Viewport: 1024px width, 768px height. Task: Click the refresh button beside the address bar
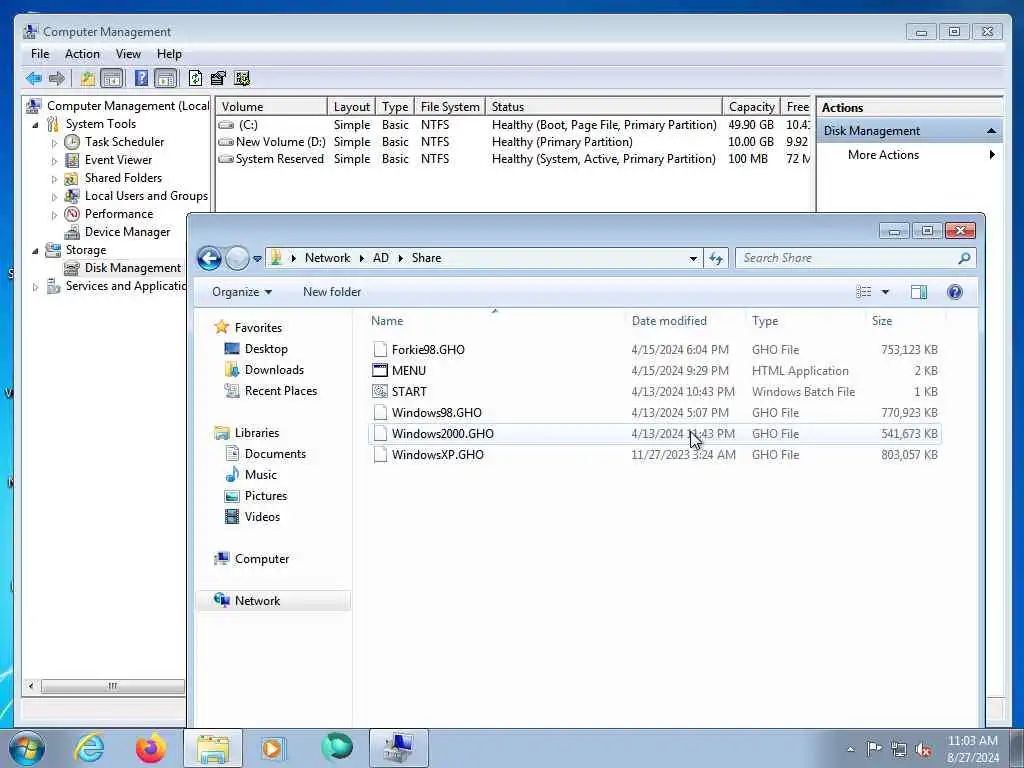716,258
